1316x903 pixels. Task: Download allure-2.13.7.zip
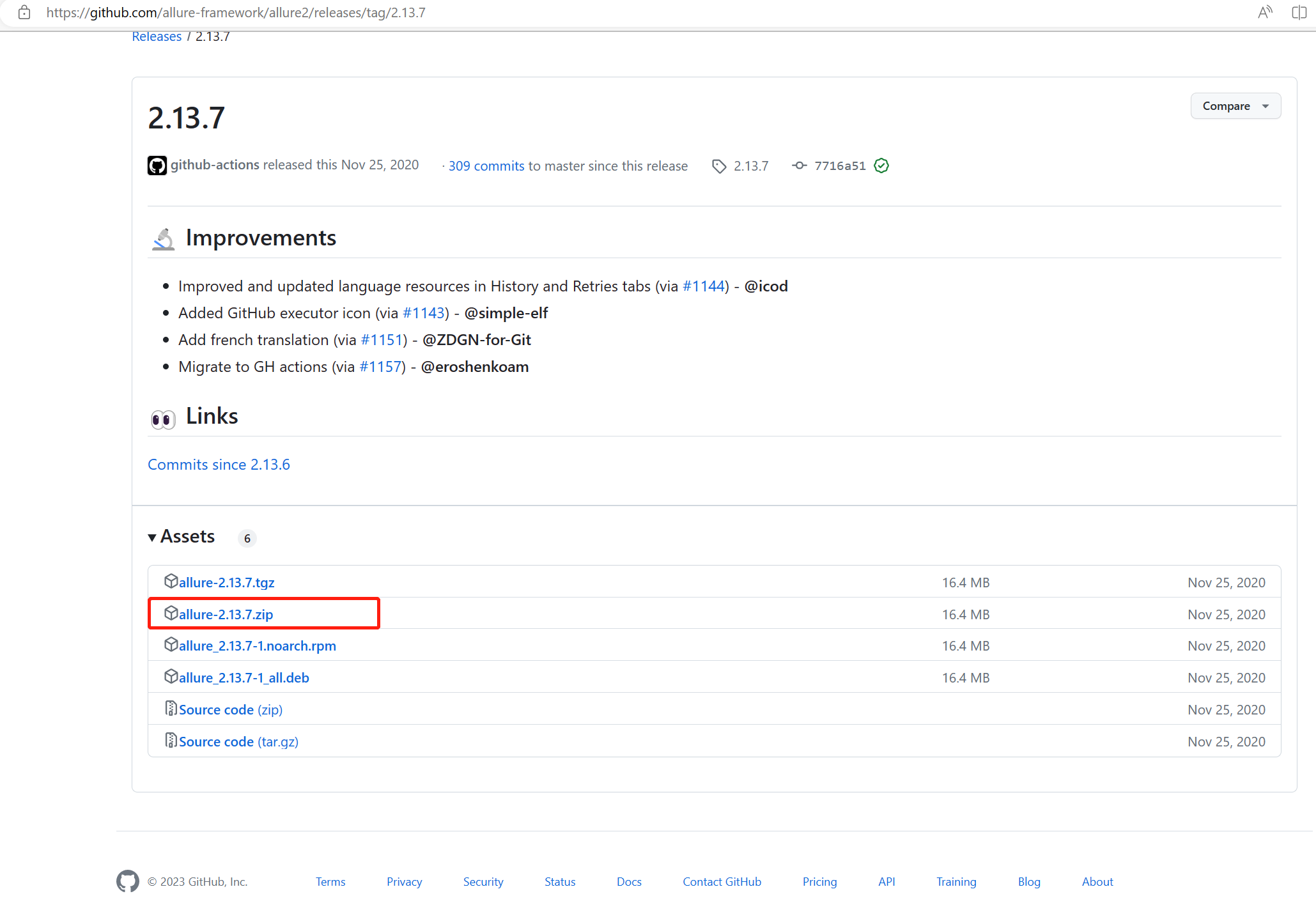[226, 614]
